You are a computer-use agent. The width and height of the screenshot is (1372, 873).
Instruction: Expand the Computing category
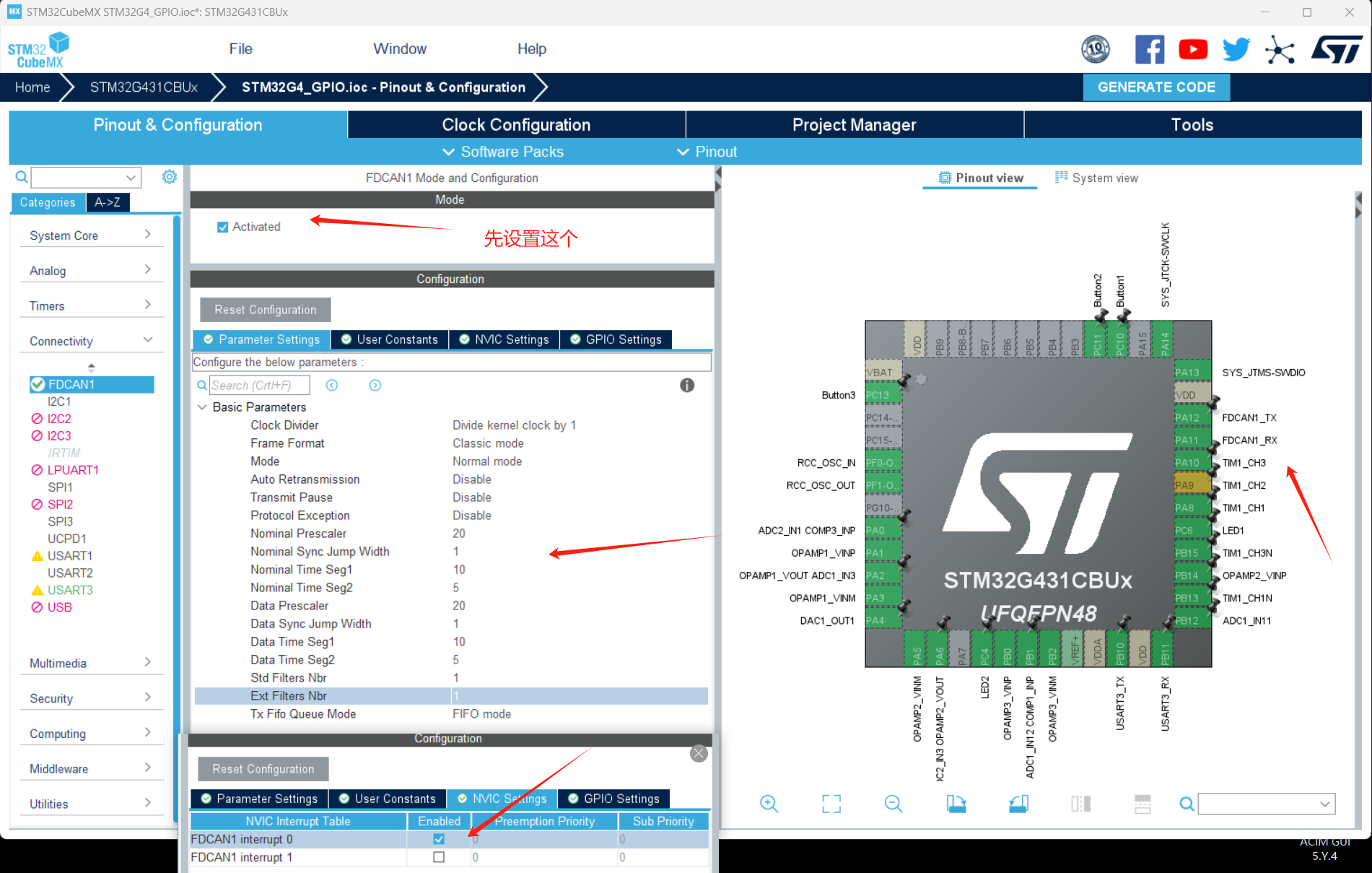point(91,734)
